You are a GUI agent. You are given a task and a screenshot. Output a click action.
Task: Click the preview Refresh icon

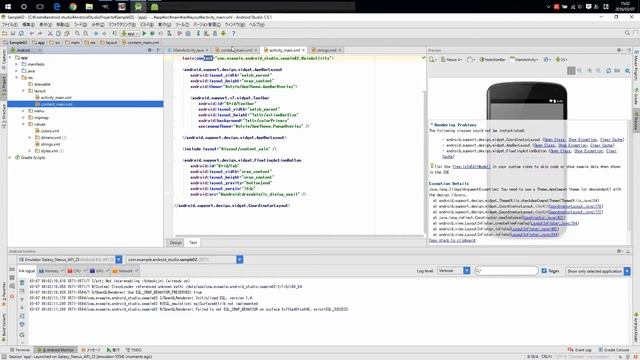click(608, 71)
